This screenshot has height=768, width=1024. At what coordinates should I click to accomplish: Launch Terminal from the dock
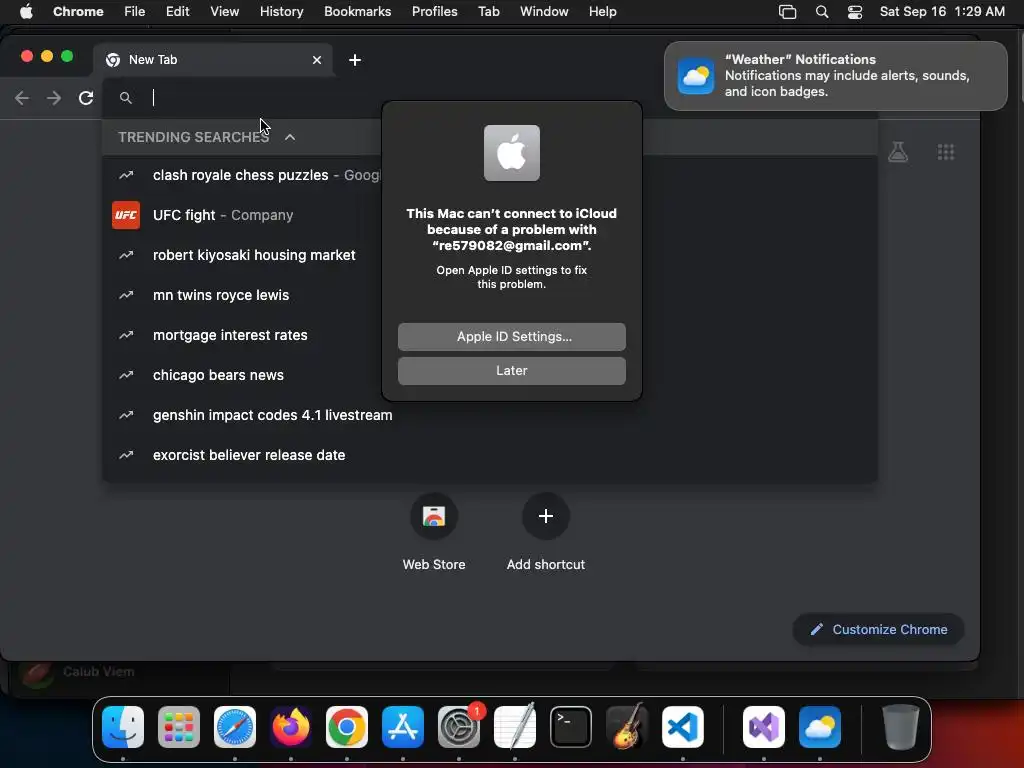571,727
